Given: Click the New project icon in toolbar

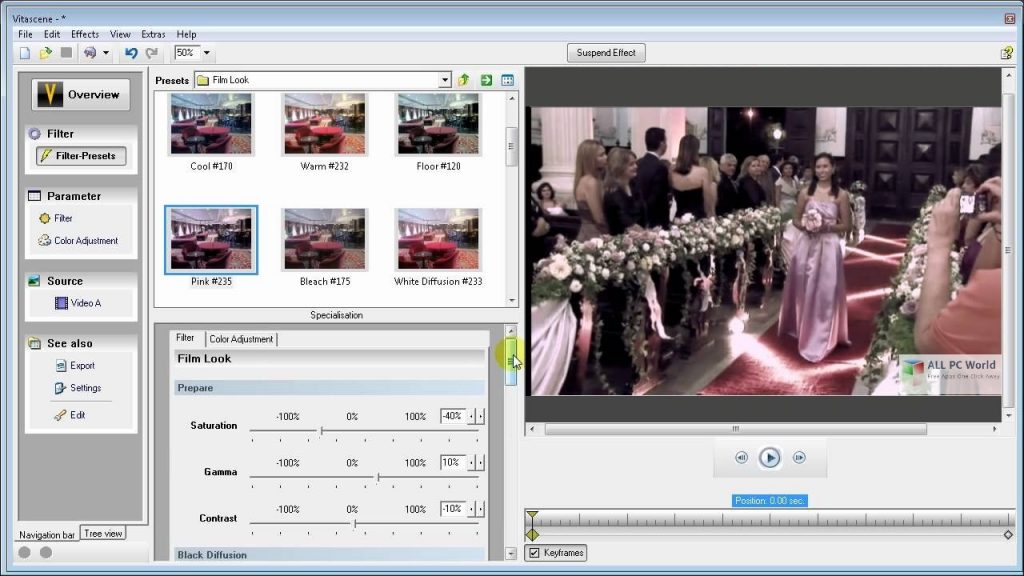Looking at the screenshot, I should coord(25,53).
